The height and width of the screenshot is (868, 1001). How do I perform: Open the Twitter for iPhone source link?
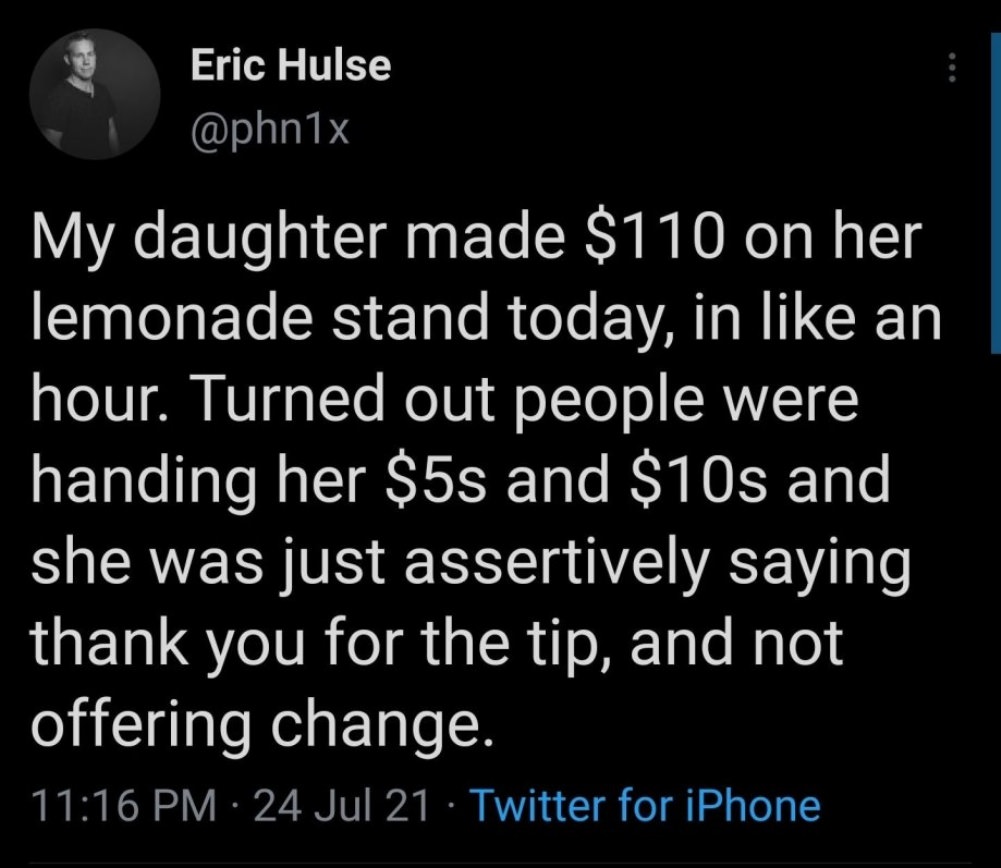pos(645,805)
